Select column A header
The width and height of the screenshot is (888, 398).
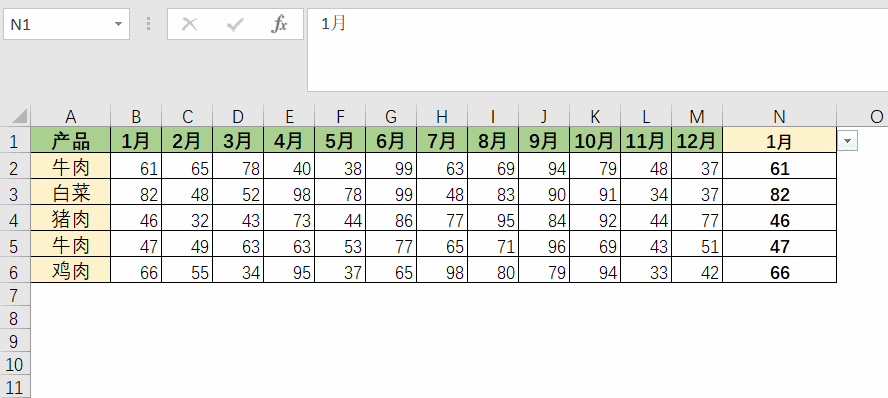70,117
